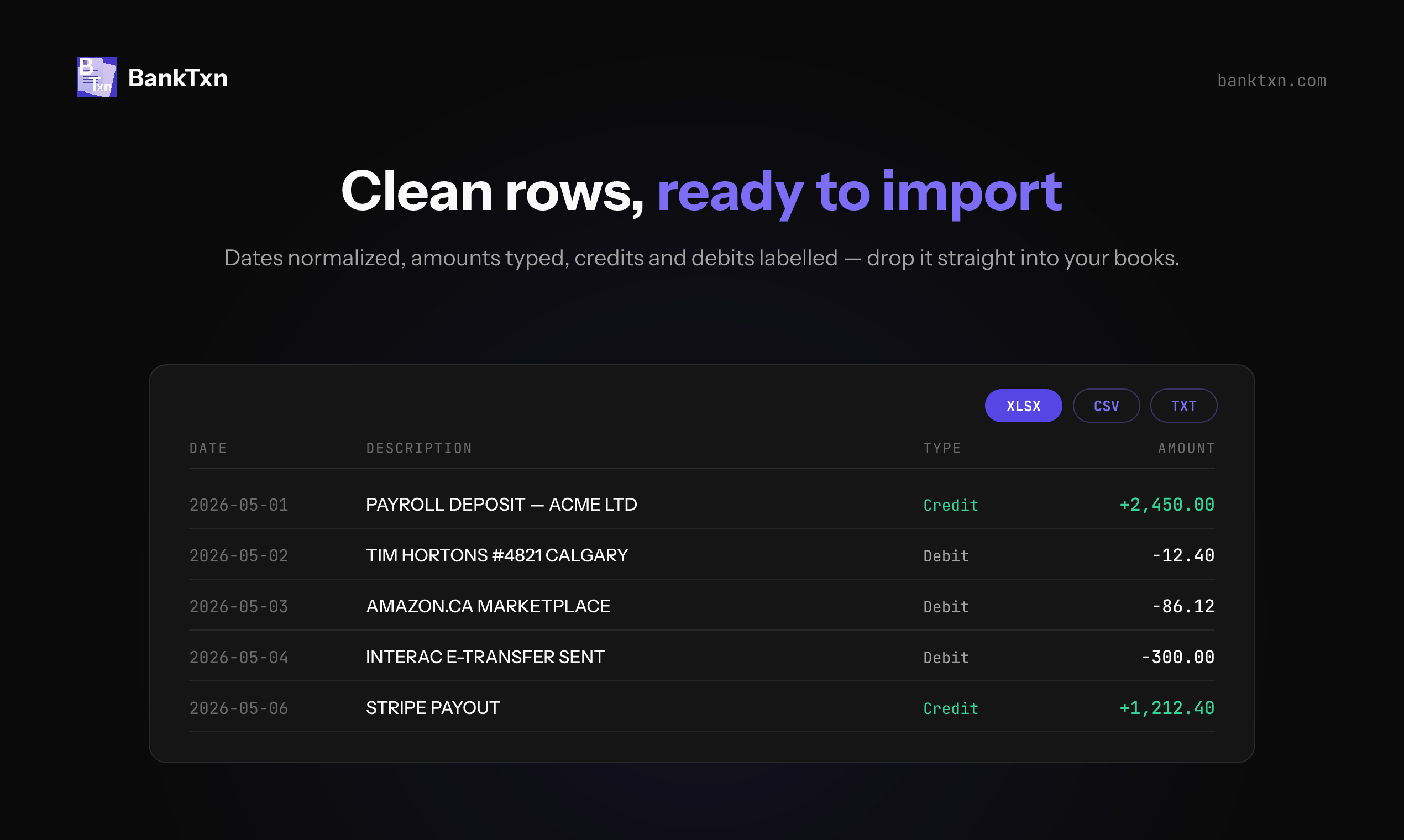
Task: Click the -86.12 amount
Action: pyautogui.click(x=1183, y=607)
